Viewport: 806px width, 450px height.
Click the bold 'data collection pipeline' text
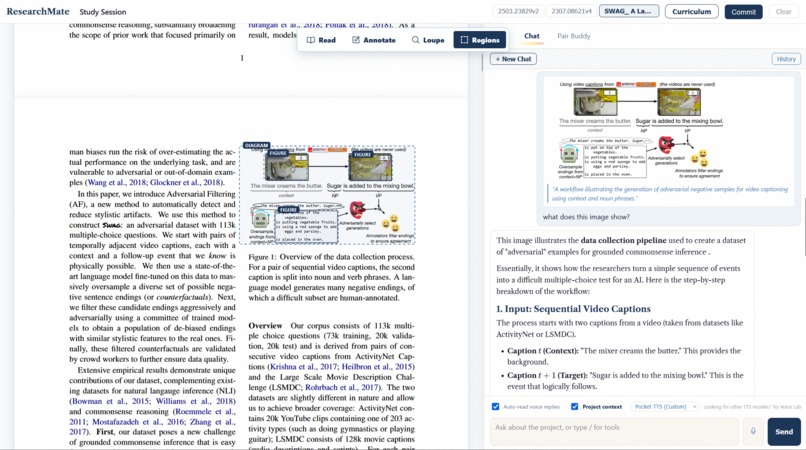(x=624, y=240)
